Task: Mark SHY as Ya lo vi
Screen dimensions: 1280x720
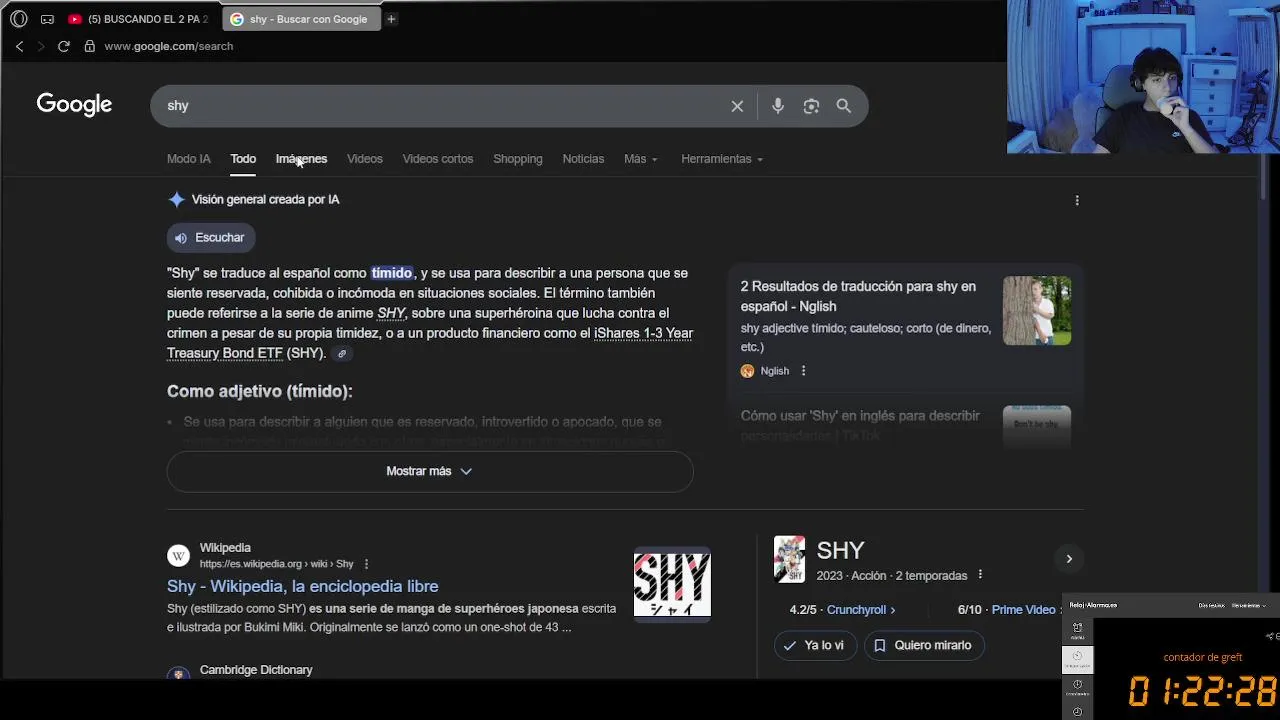Action: [815, 646]
